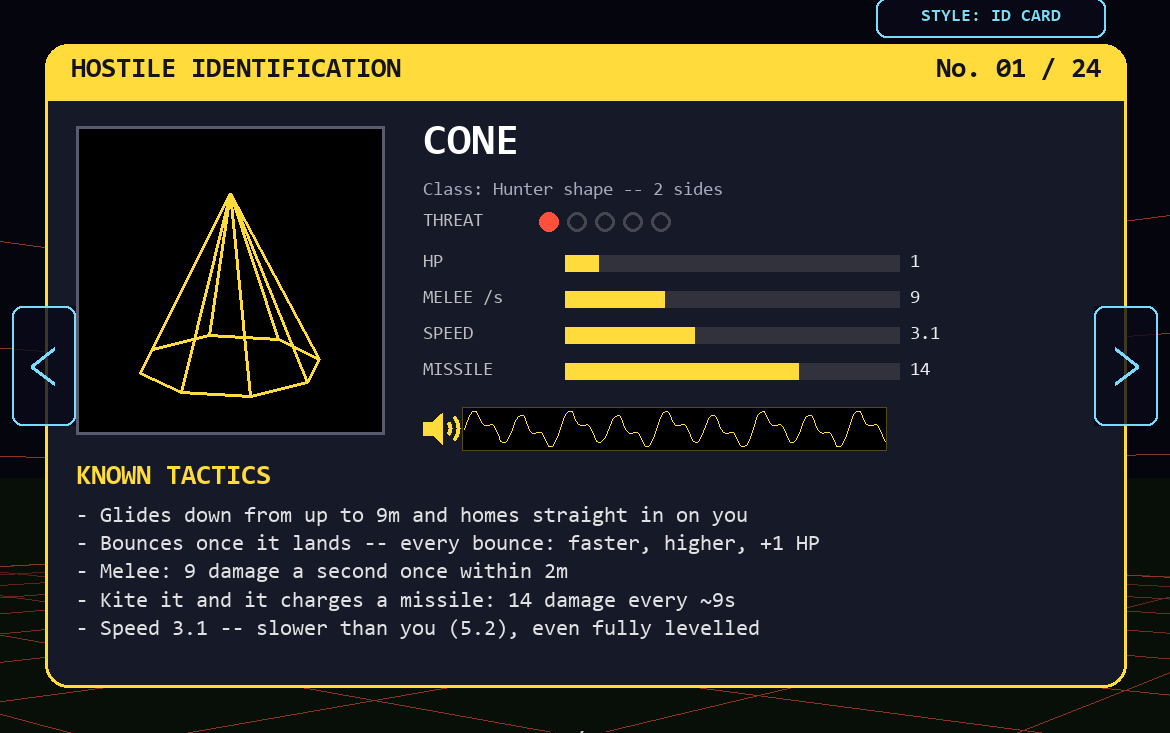Click the KNOWN TACTICS heading

click(x=173, y=475)
